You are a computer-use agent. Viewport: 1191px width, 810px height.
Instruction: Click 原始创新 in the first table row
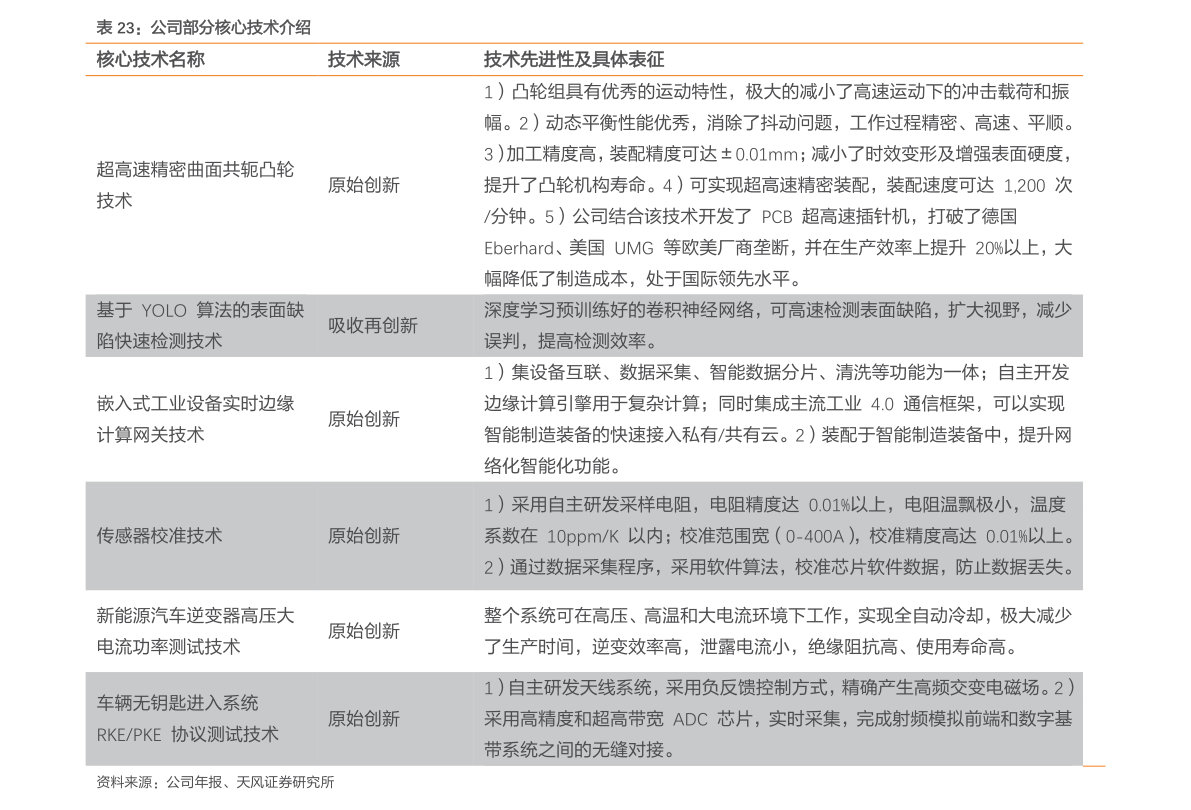click(364, 184)
